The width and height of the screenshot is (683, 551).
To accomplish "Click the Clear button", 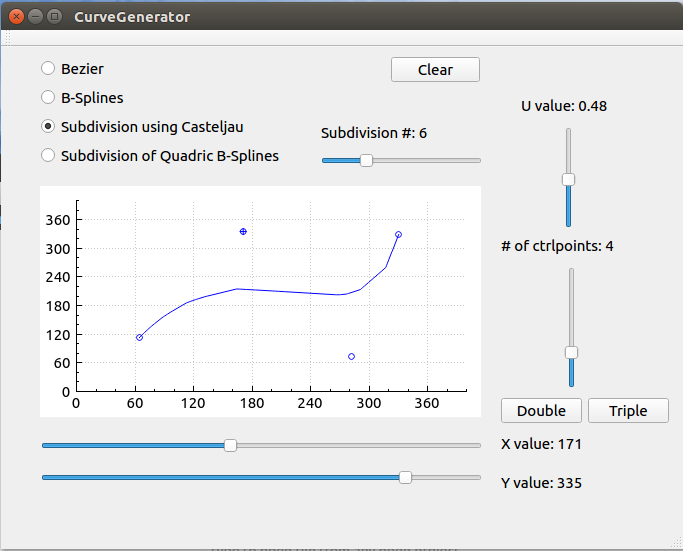I will [435, 69].
